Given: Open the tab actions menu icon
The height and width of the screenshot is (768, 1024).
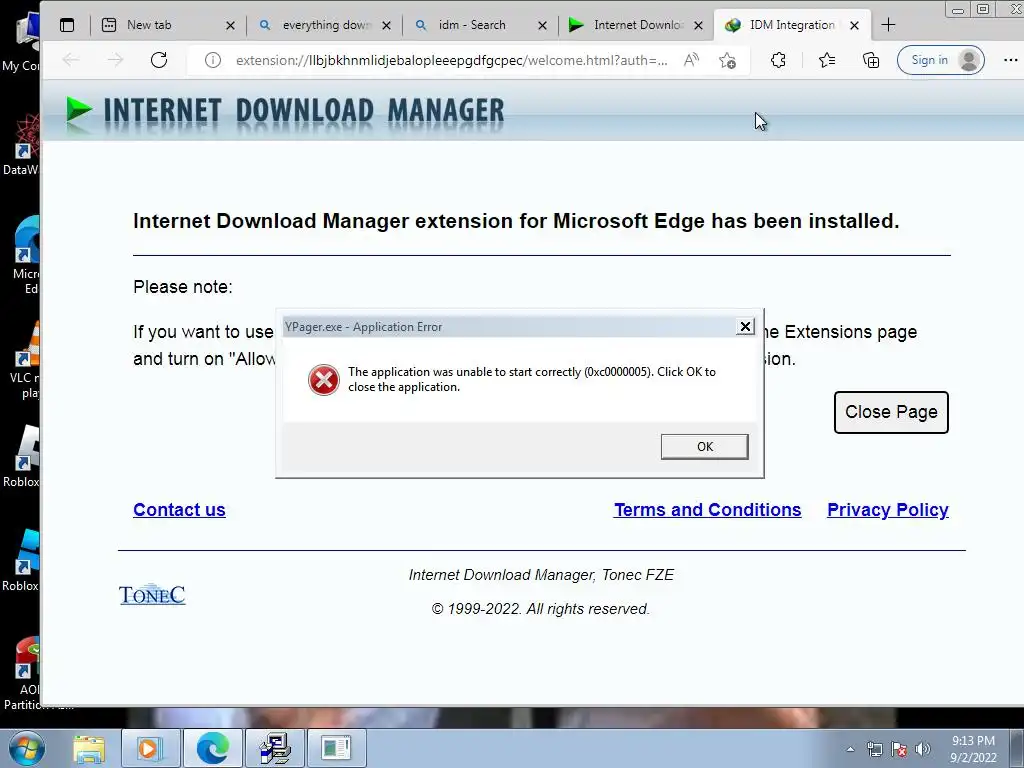Looking at the screenshot, I should pyautogui.click(x=67, y=25).
